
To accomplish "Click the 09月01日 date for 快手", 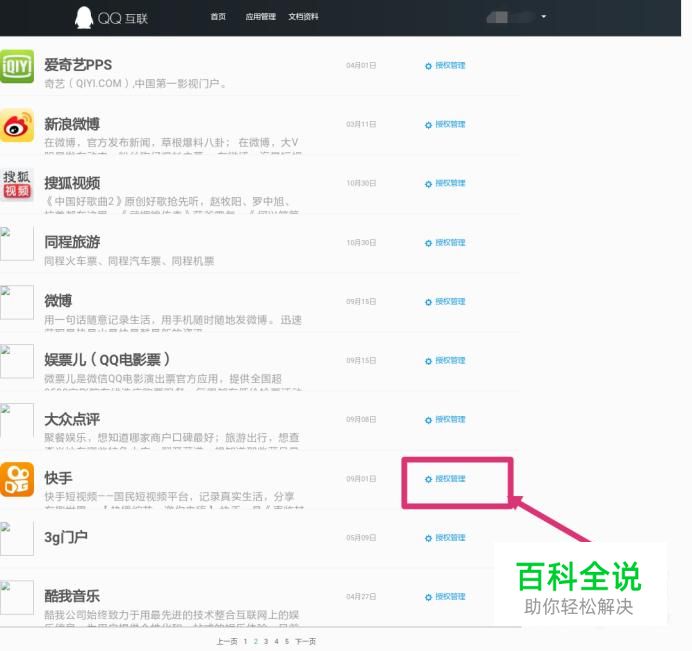I will tap(361, 478).
